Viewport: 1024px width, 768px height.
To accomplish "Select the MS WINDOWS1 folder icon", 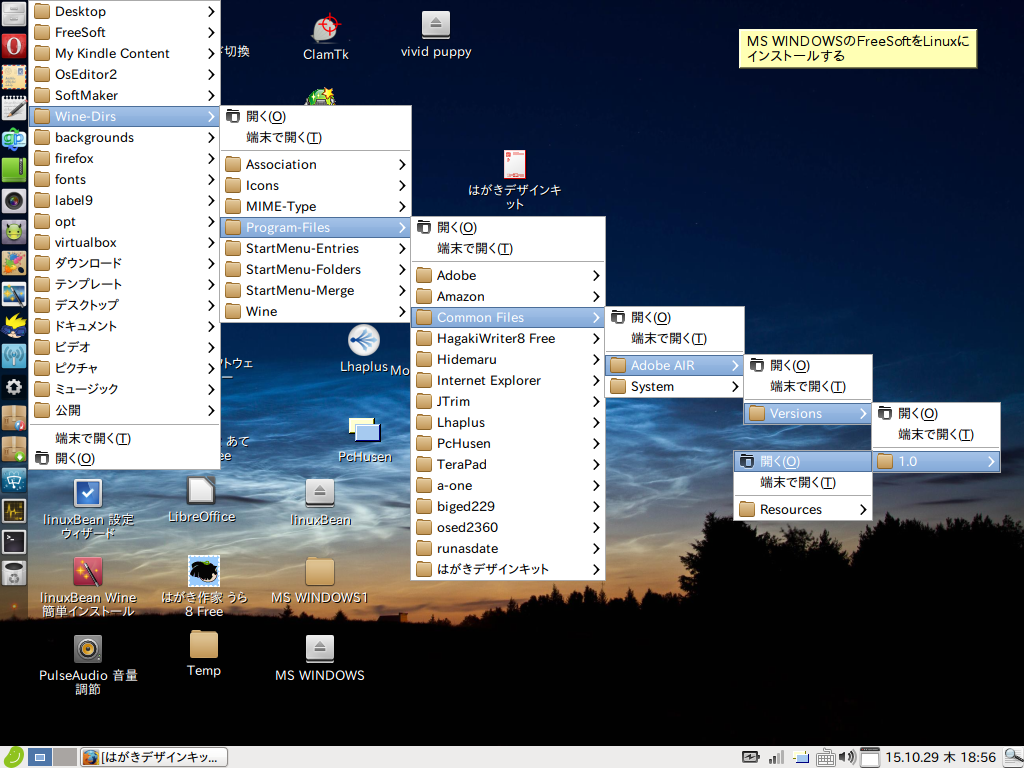I will point(319,581).
